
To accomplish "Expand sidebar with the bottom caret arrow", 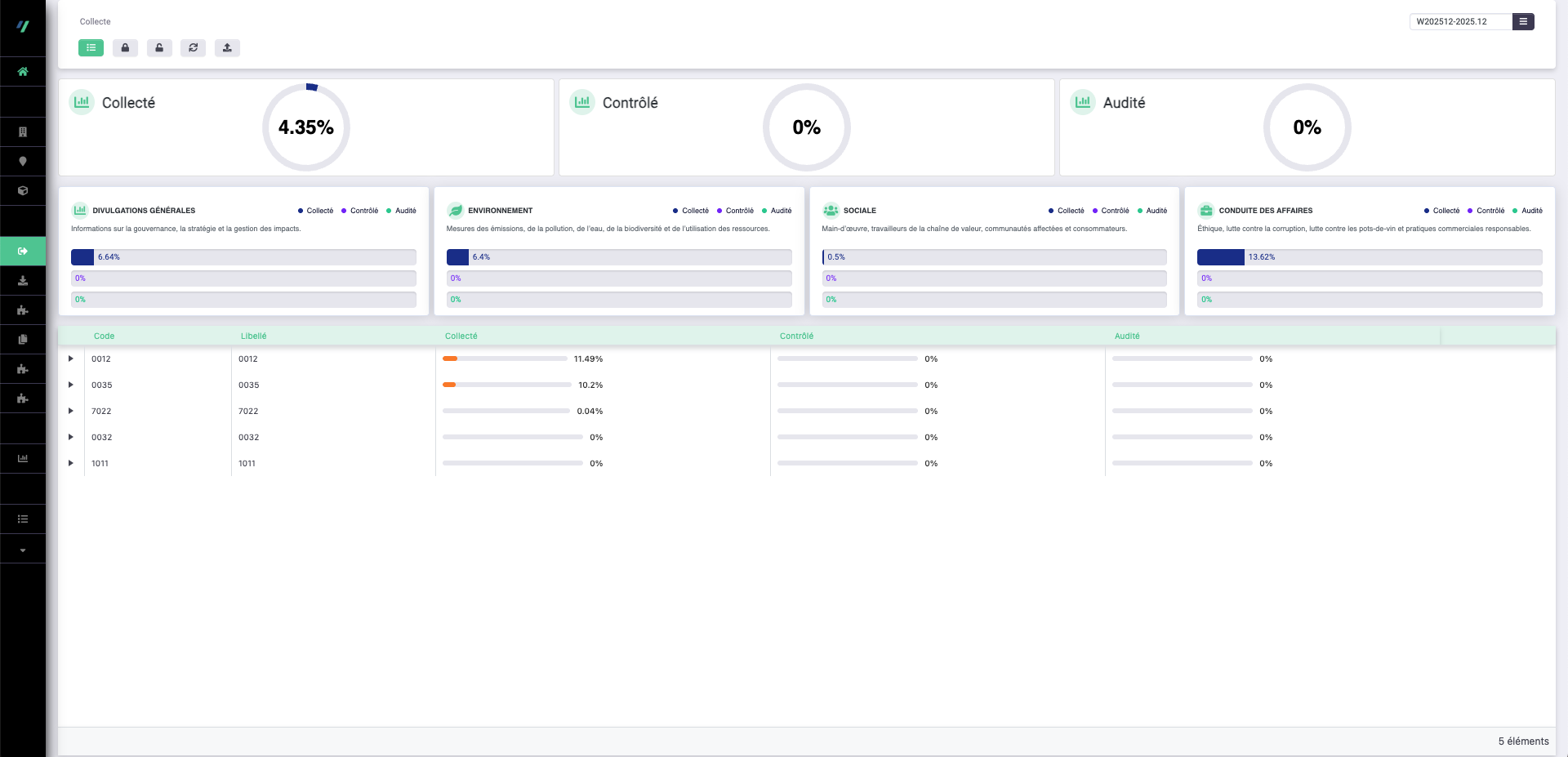I will 23,550.
